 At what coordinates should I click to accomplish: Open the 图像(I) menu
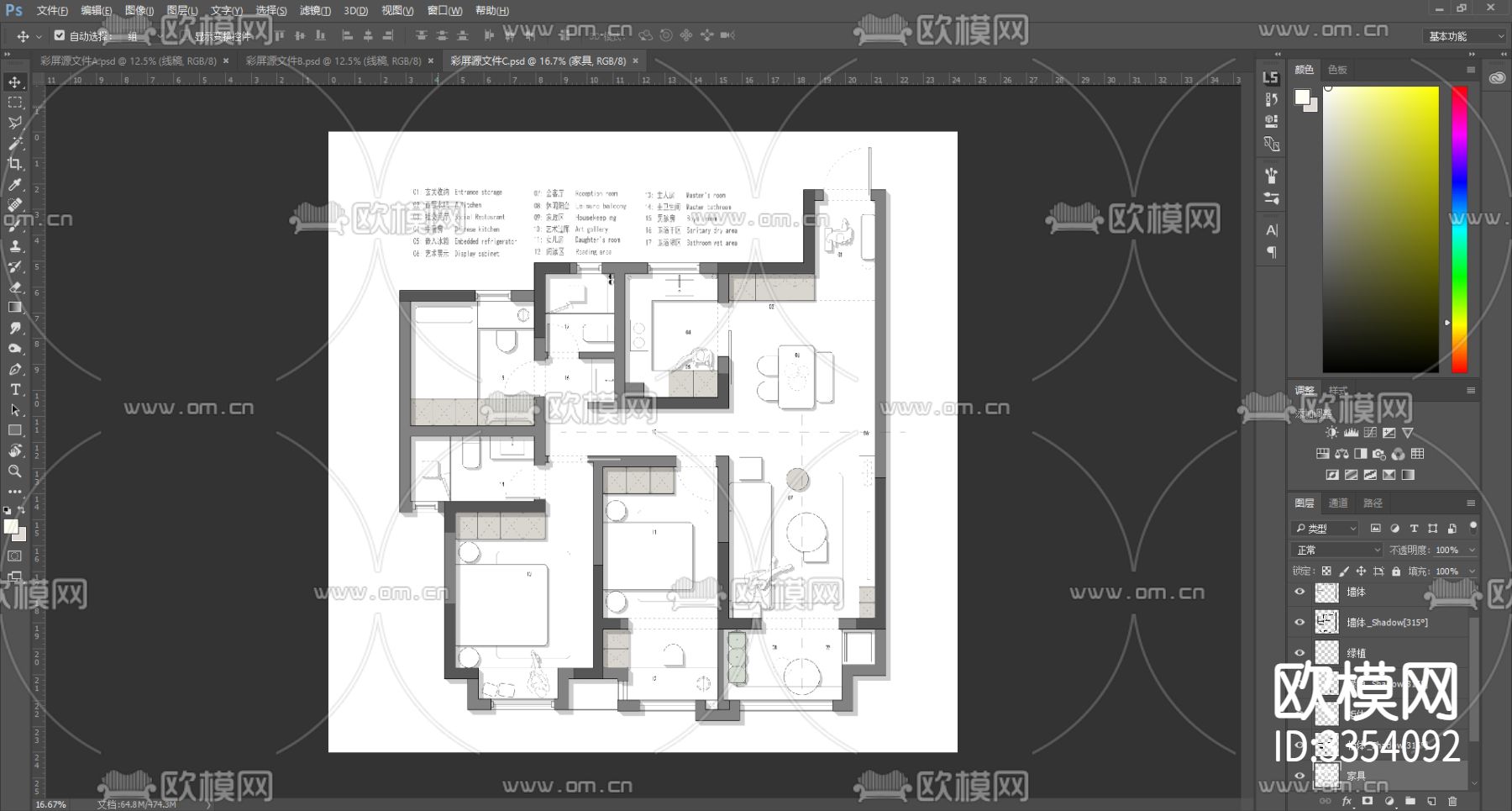tap(139, 11)
